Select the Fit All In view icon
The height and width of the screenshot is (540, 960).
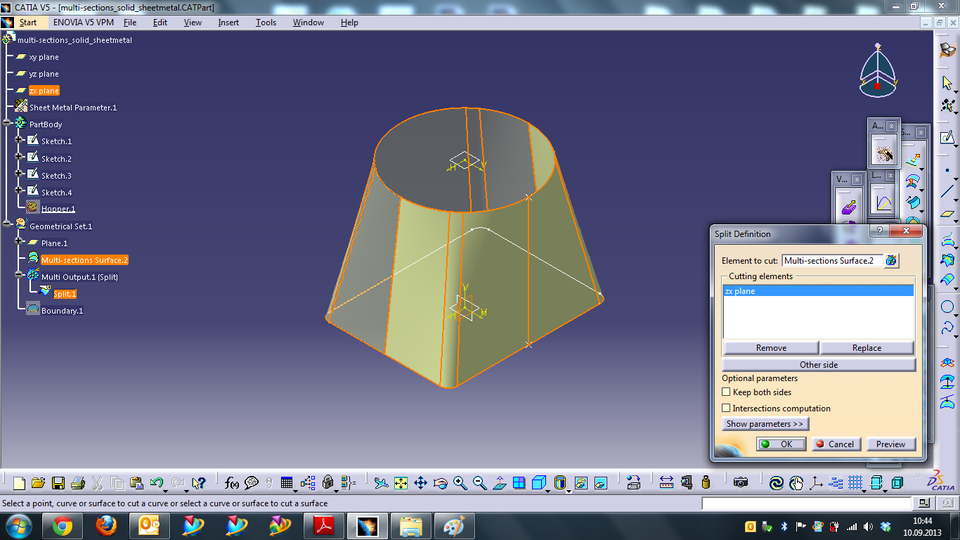(x=401, y=483)
